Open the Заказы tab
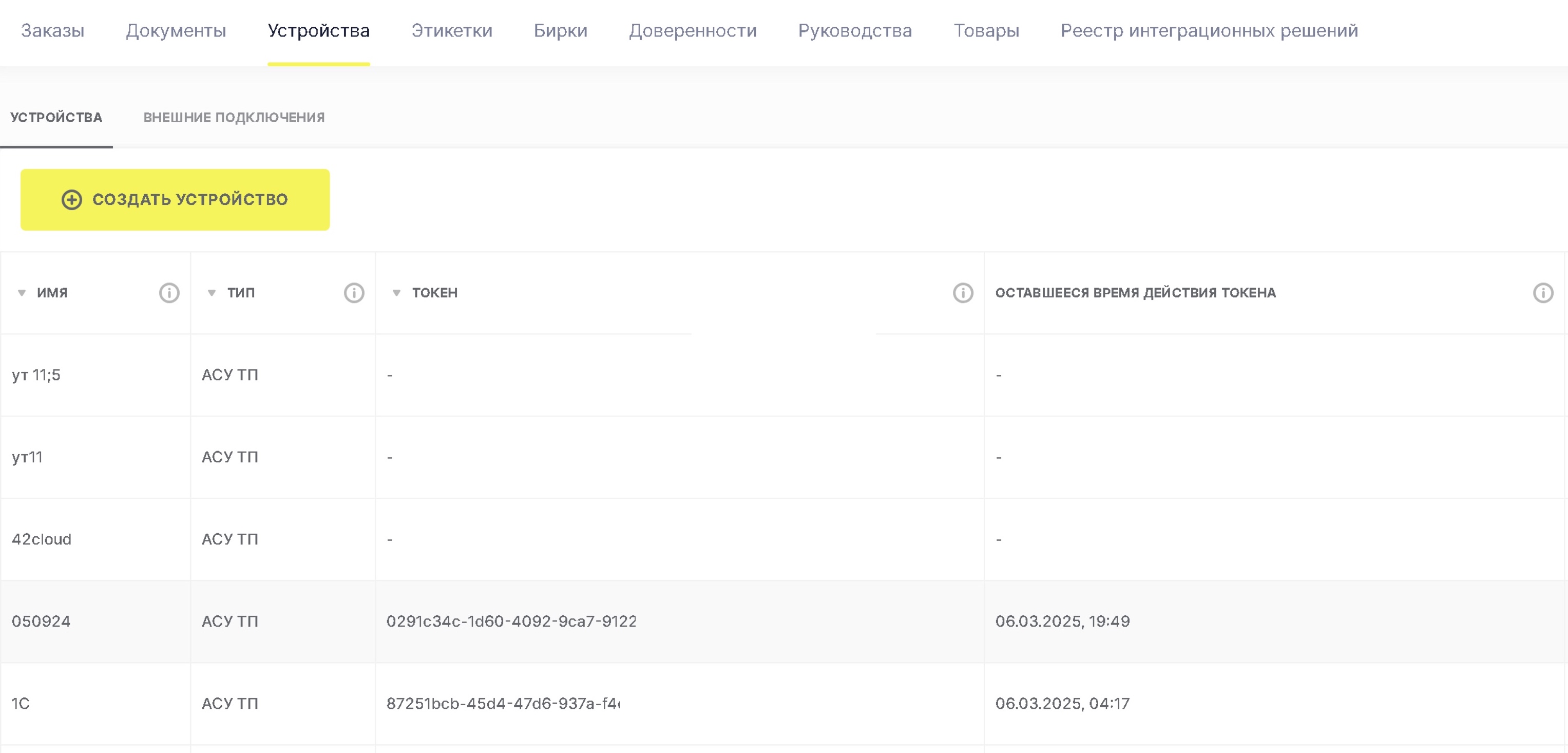1568x753 pixels. click(53, 30)
